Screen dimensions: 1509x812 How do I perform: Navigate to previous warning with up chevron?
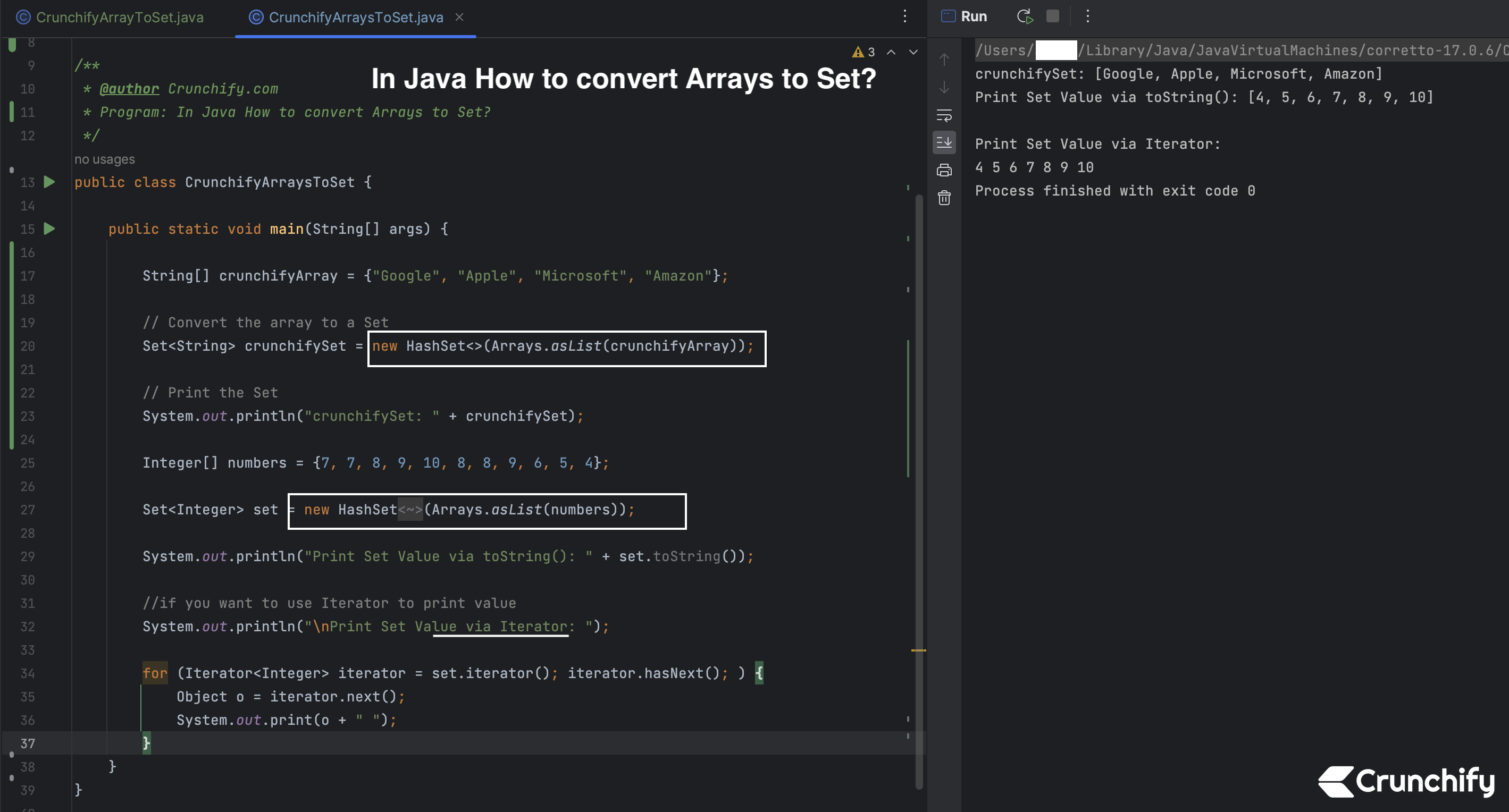891,52
